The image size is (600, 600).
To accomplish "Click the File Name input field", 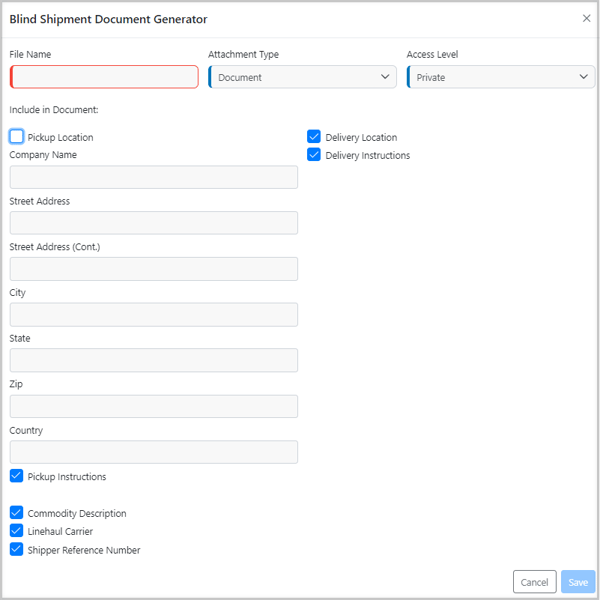I will tap(104, 77).
